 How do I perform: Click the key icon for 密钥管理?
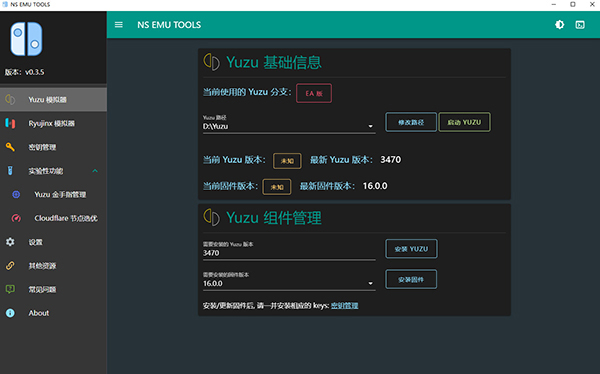[10, 147]
